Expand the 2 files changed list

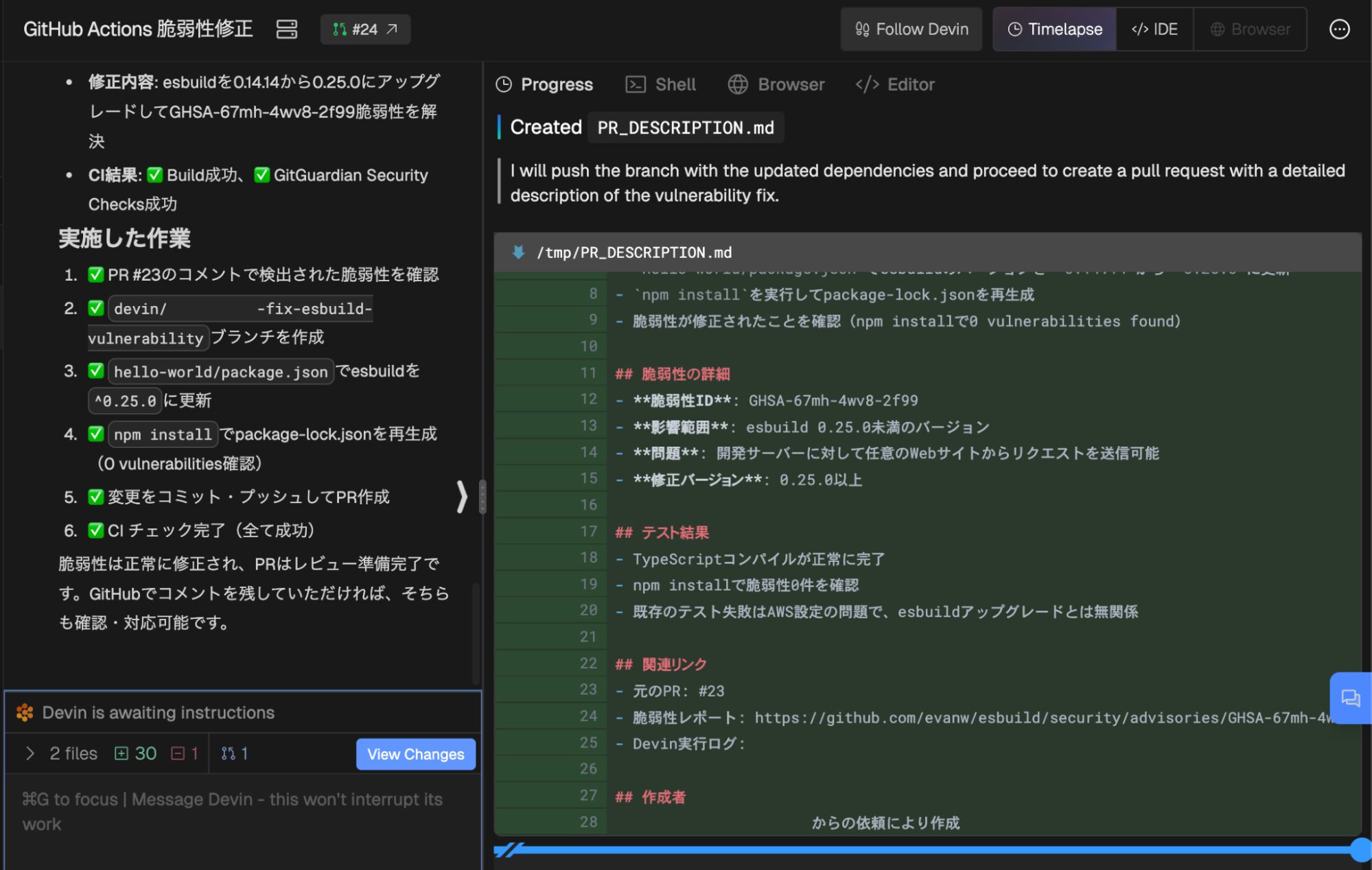click(30, 753)
